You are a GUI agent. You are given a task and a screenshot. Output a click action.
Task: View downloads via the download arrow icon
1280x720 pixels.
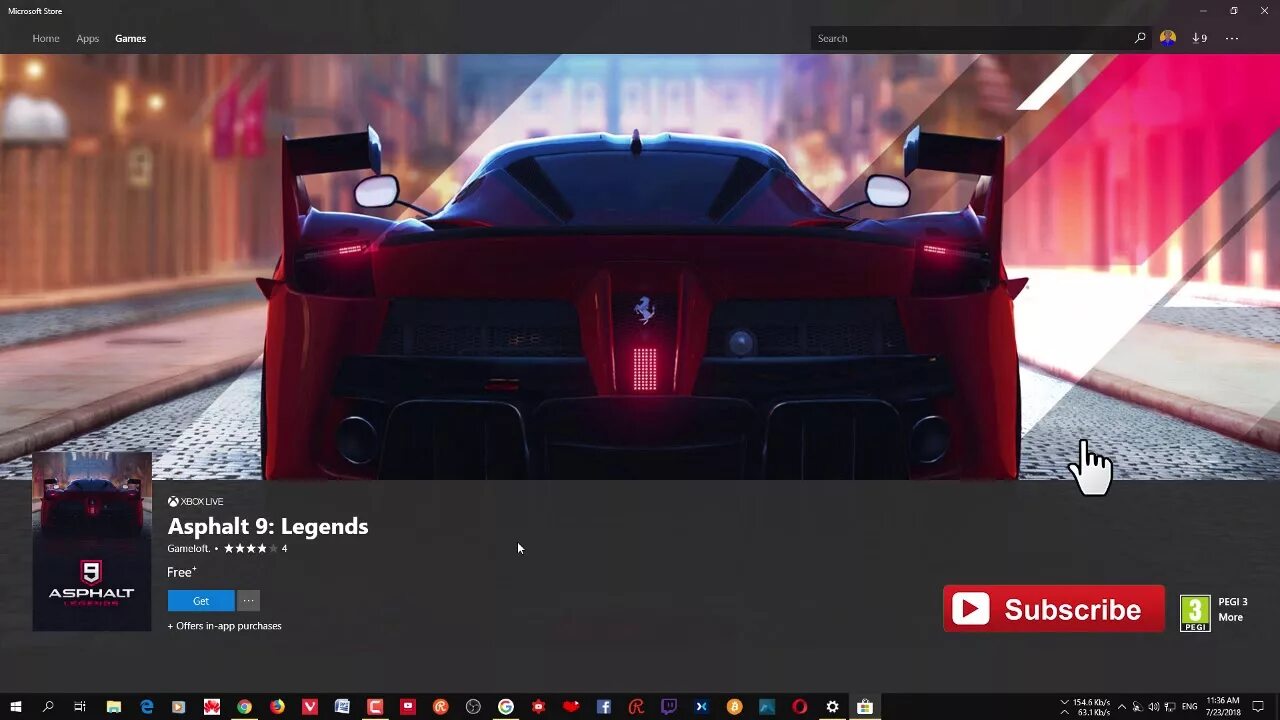point(1196,38)
